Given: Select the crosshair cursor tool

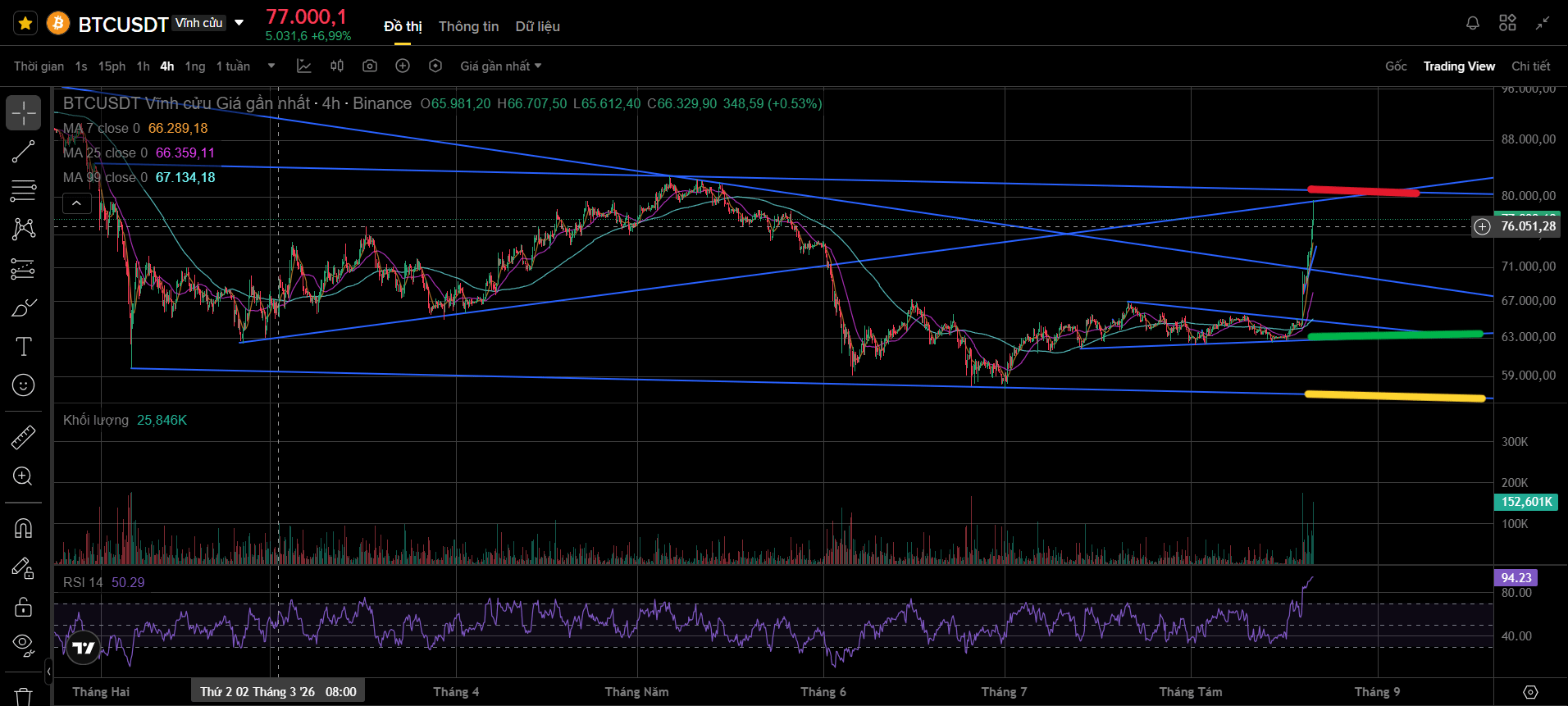Looking at the screenshot, I should coord(24,113).
